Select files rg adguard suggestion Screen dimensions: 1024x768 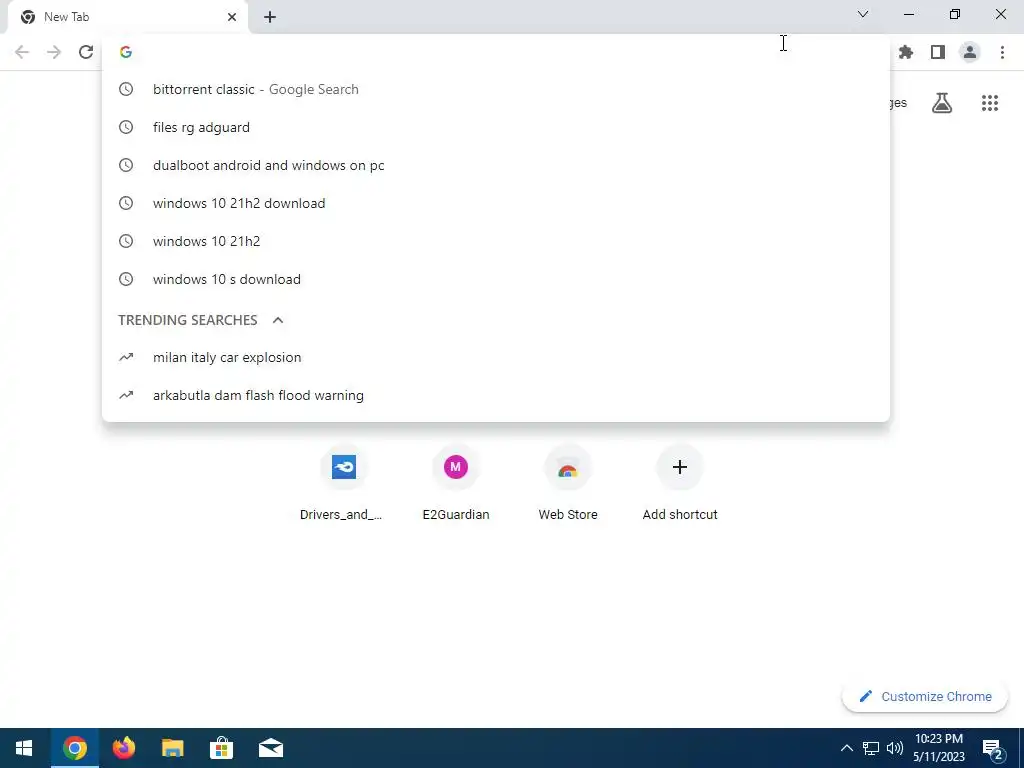(x=496, y=127)
